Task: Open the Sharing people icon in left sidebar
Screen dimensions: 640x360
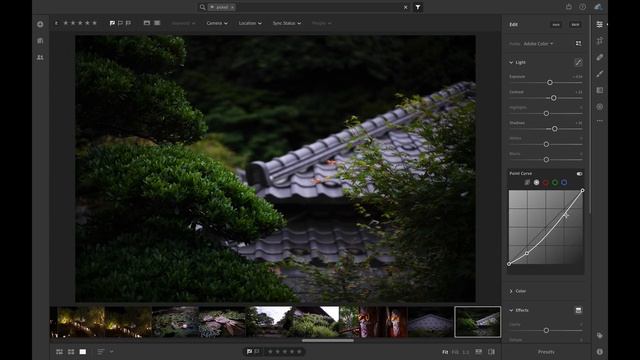Action: coord(40,58)
